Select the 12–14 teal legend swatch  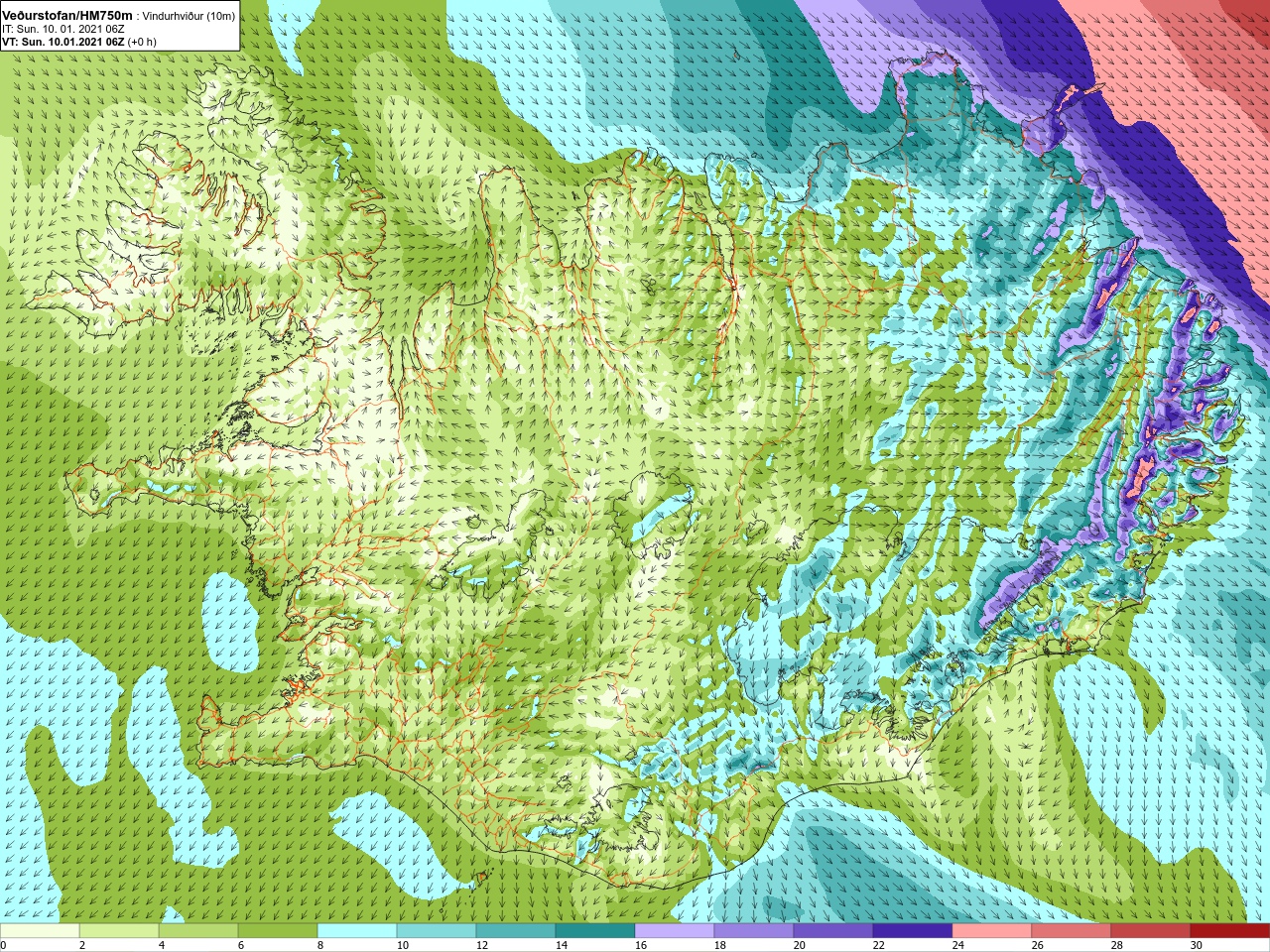(x=516, y=931)
